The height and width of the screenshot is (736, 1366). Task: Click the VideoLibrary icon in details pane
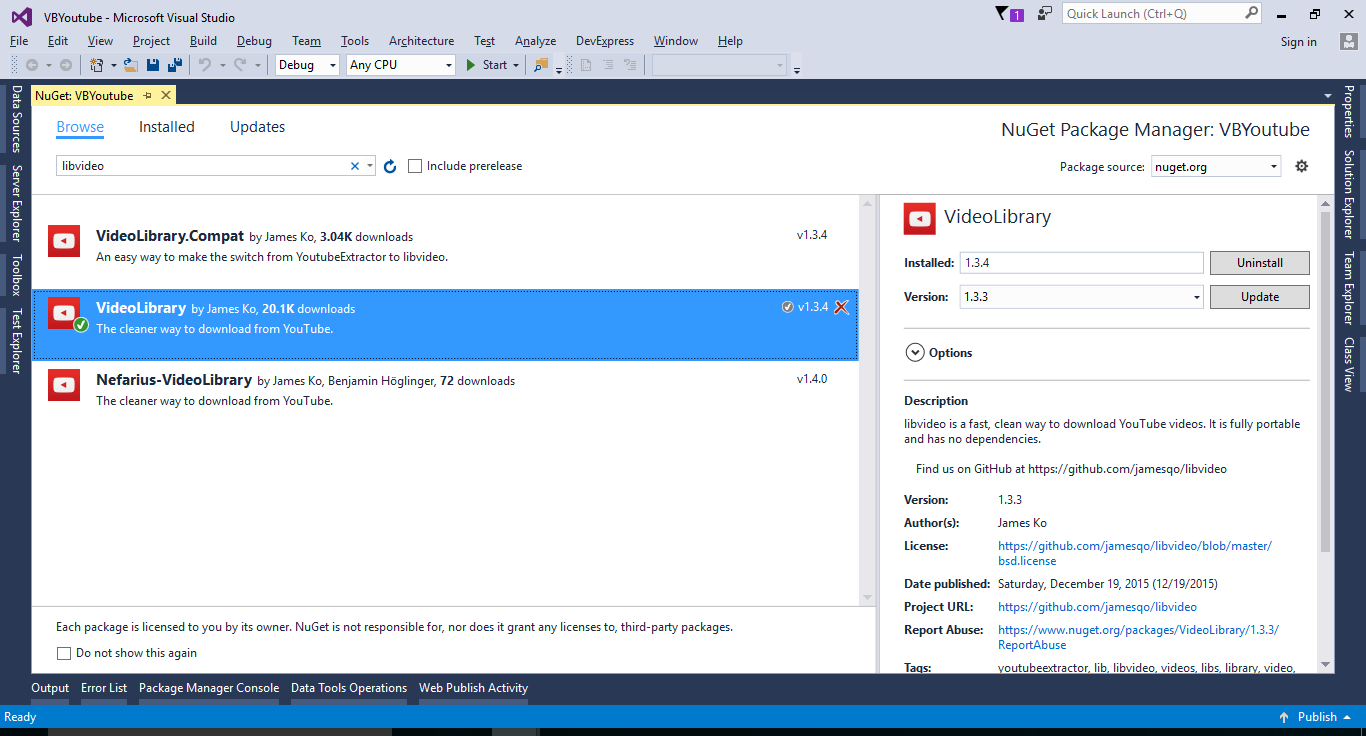point(920,218)
